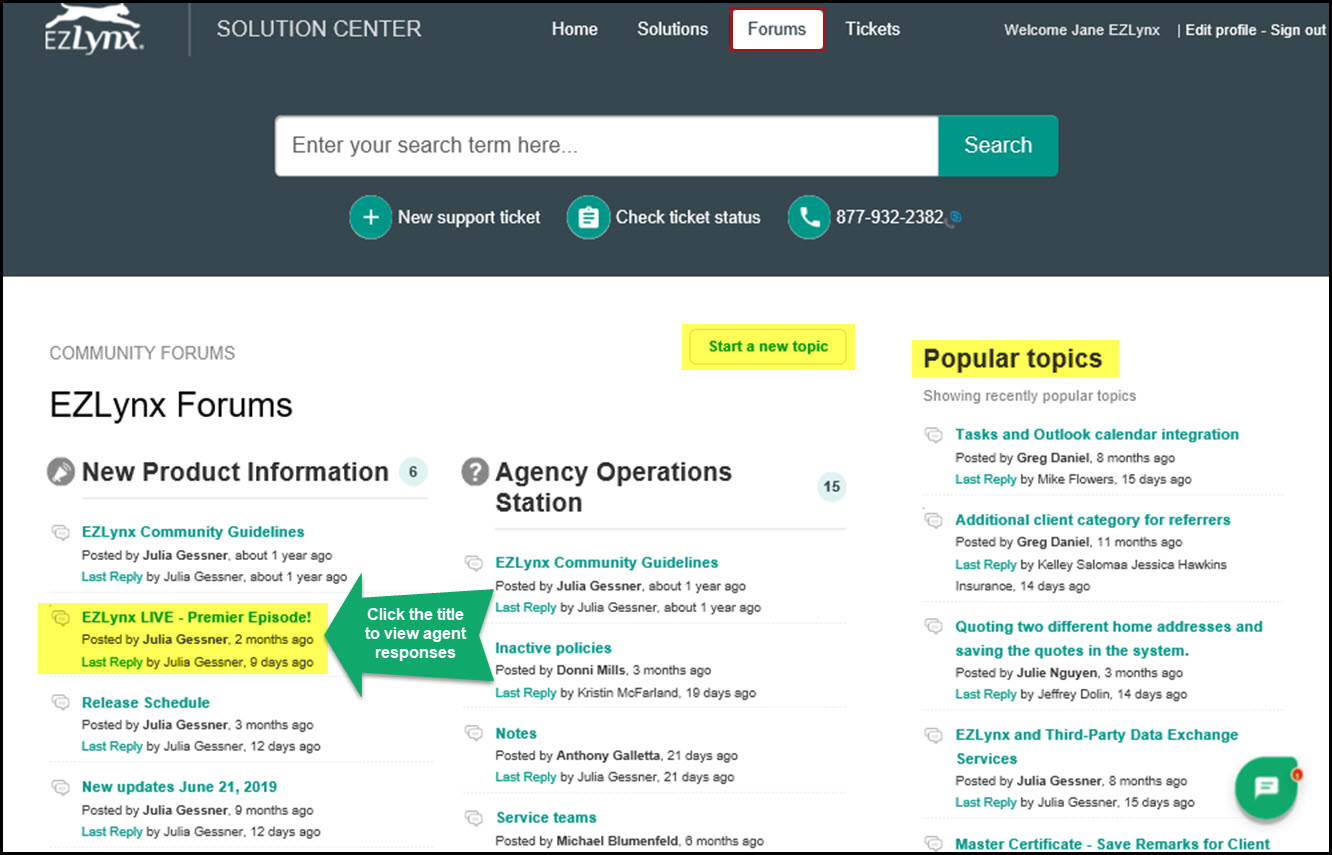Open the chat widget bubble
This screenshot has height=855, width=1332.
[x=1266, y=788]
